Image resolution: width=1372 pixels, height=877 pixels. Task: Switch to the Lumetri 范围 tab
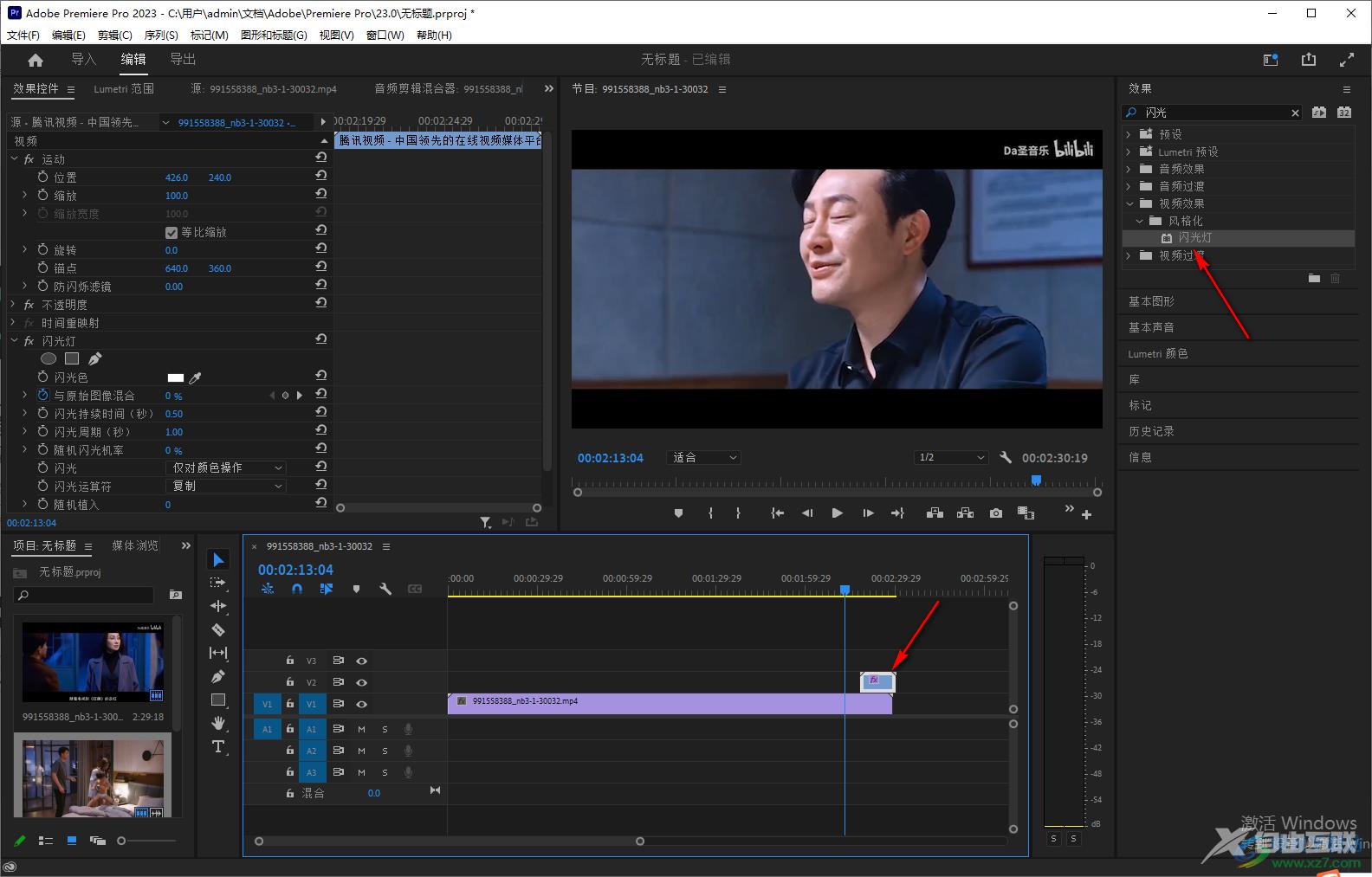(x=124, y=88)
